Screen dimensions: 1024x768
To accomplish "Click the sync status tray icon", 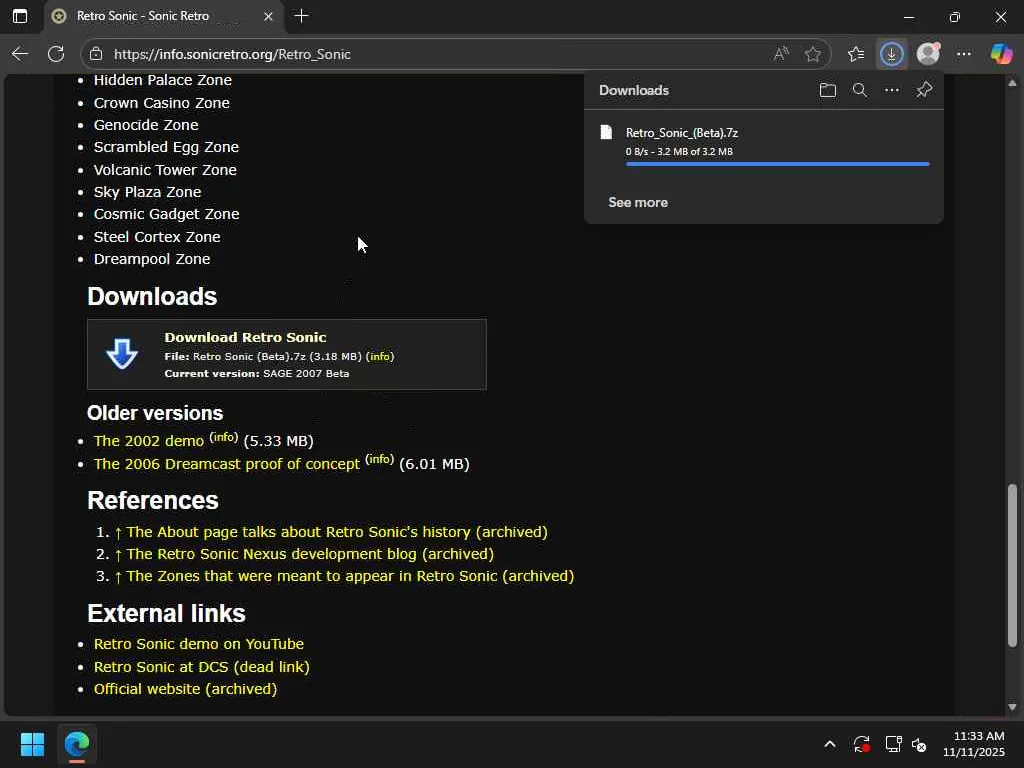I will 861,744.
